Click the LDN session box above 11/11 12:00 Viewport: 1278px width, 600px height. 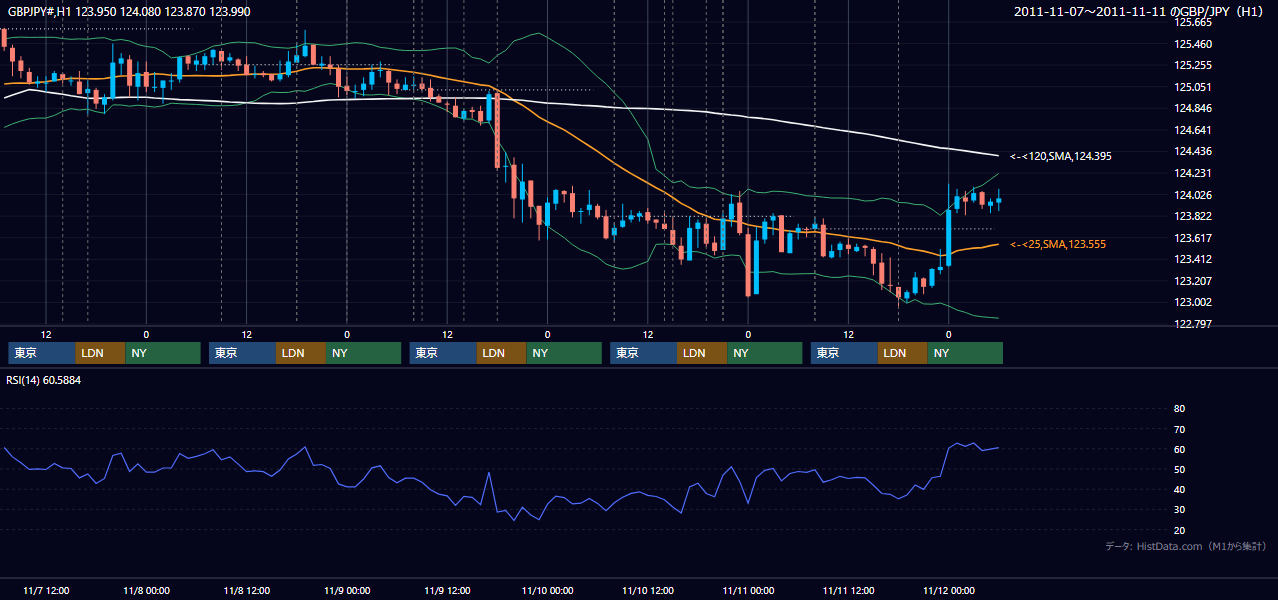pos(903,353)
